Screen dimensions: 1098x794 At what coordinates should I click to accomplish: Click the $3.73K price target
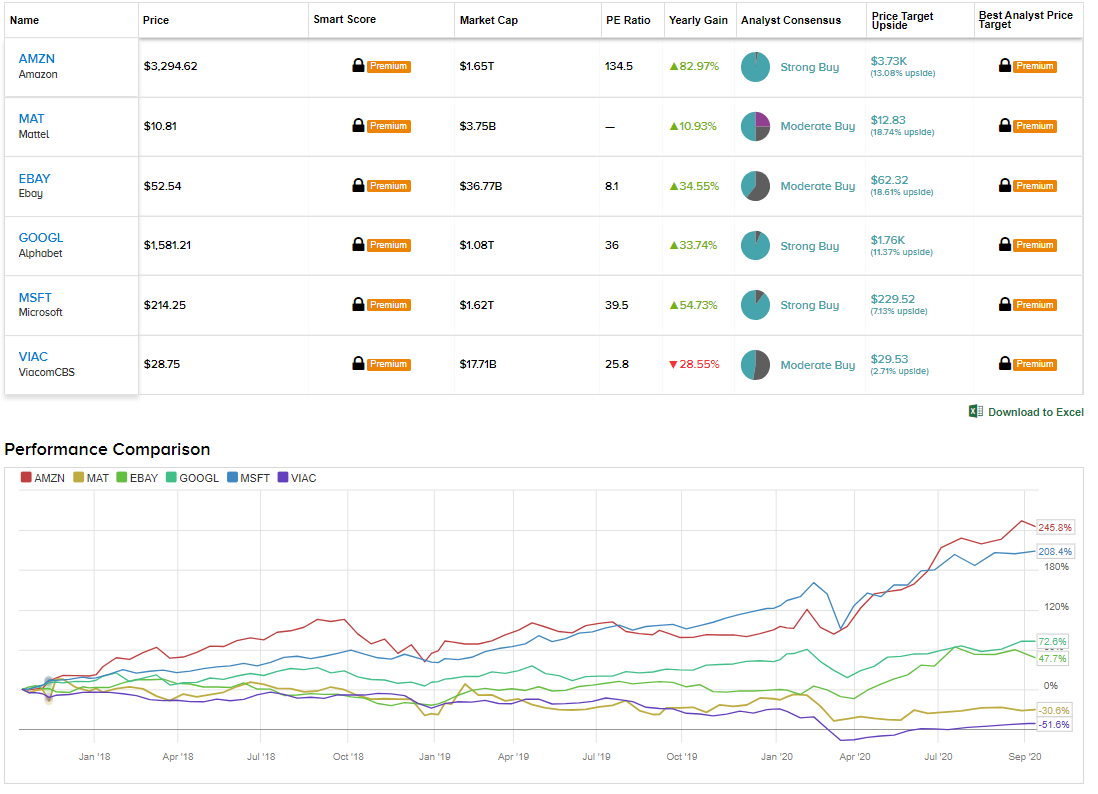pyautogui.click(x=889, y=61)
